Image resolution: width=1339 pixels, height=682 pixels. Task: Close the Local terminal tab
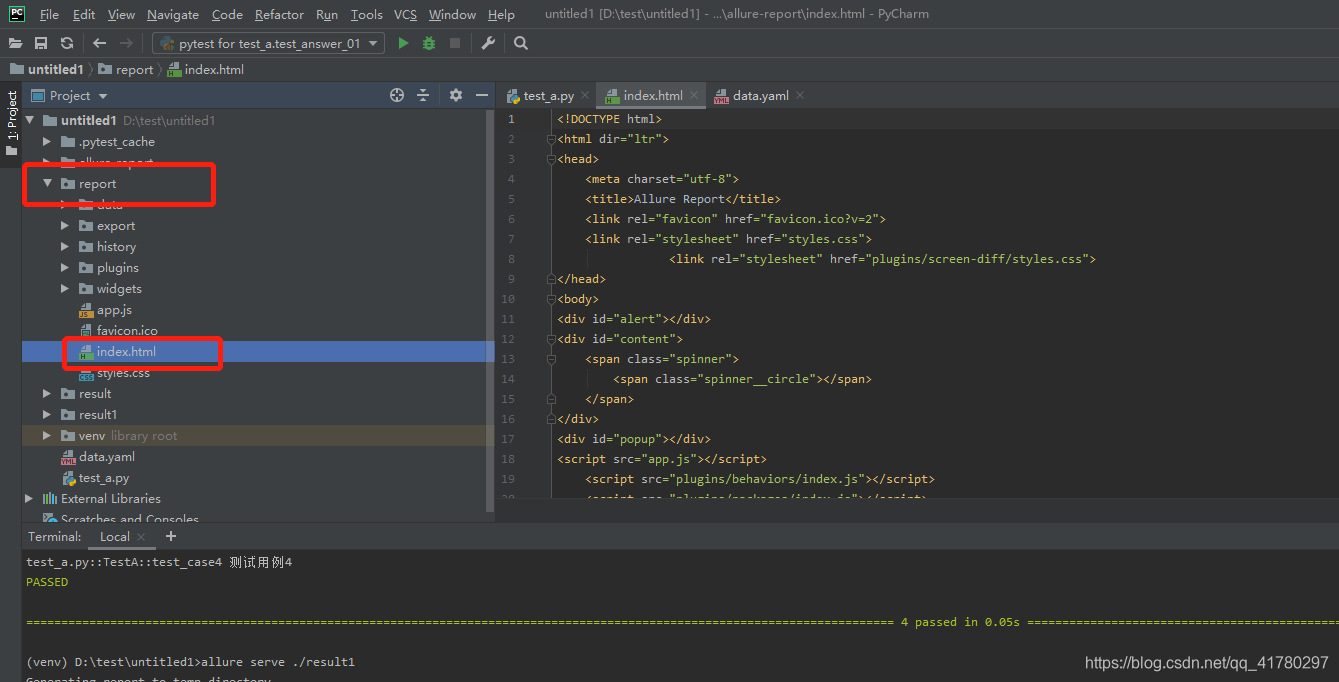coord(141,537)
